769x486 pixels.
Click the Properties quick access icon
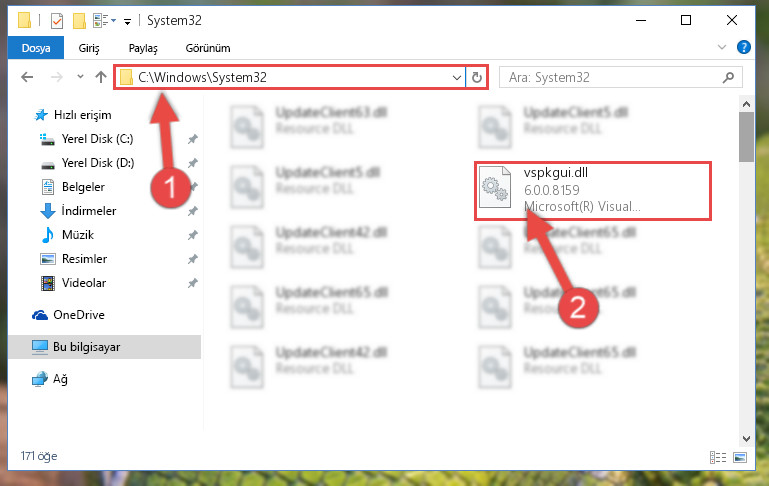[57, 21]
